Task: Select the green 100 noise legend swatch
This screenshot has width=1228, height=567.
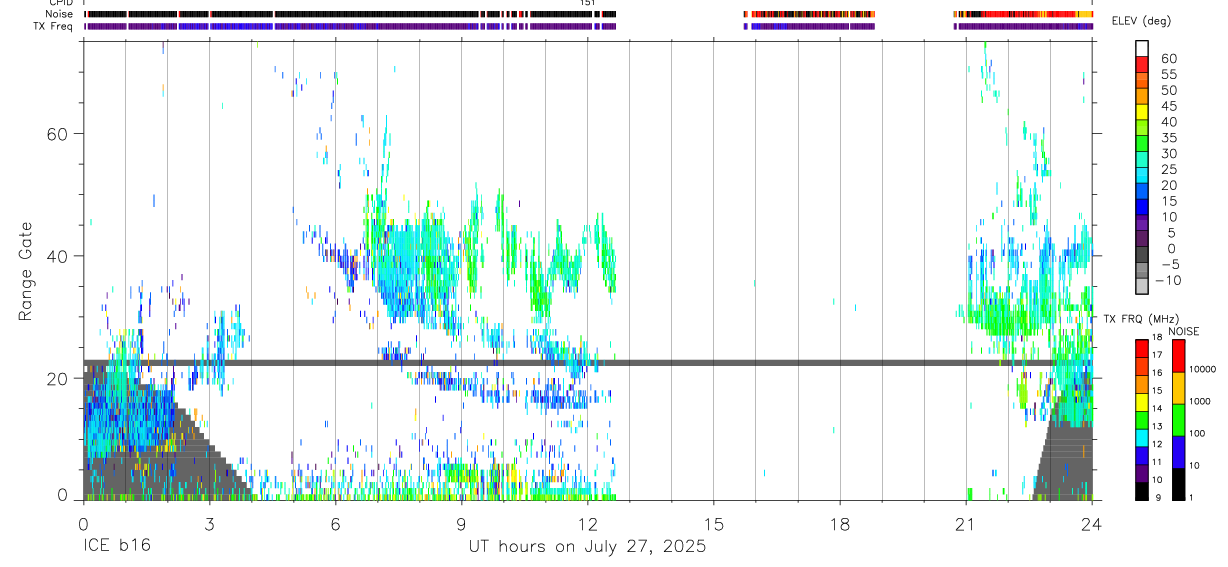Action: pyautogui.click(x=1177, y=420)
